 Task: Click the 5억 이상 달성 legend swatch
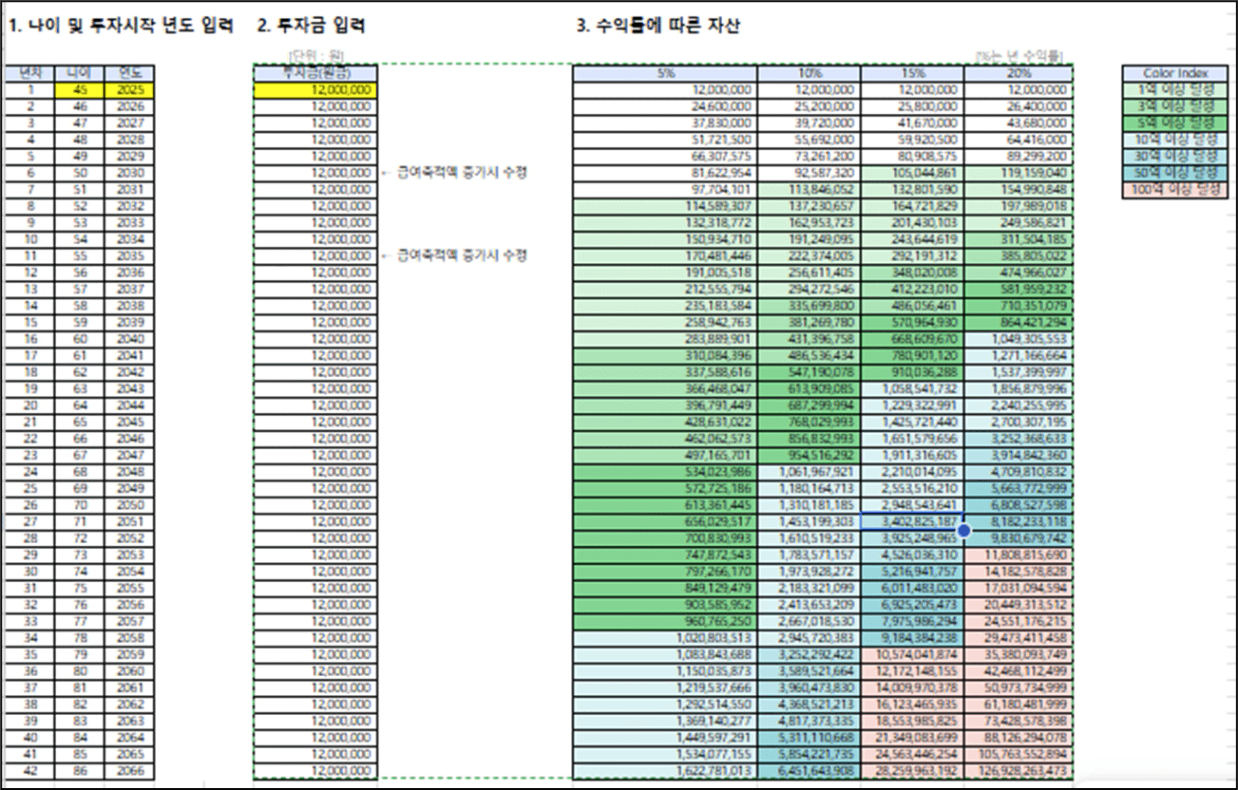(x=1175, y=123)
